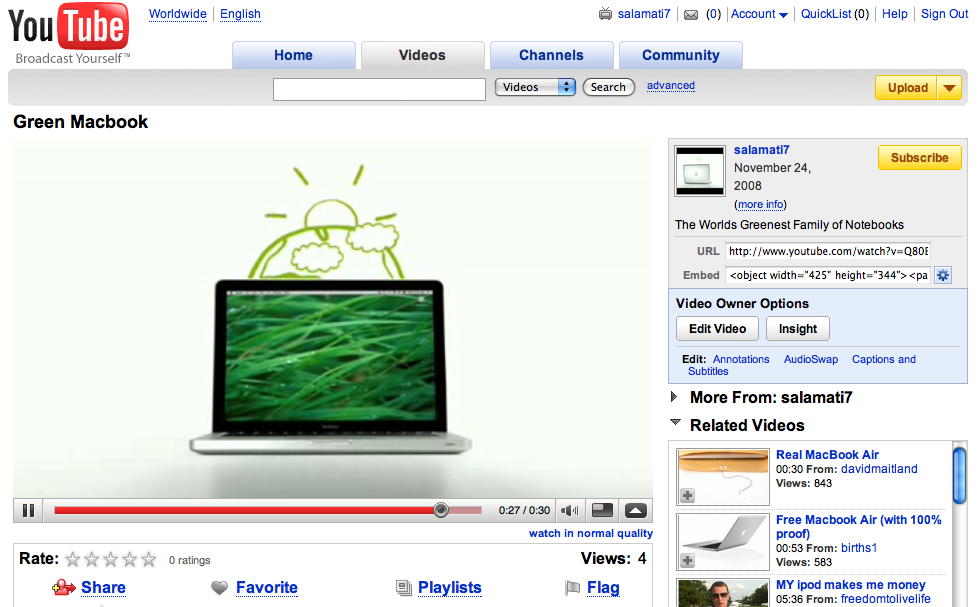Subscribe to salamati7

[919, 158]
